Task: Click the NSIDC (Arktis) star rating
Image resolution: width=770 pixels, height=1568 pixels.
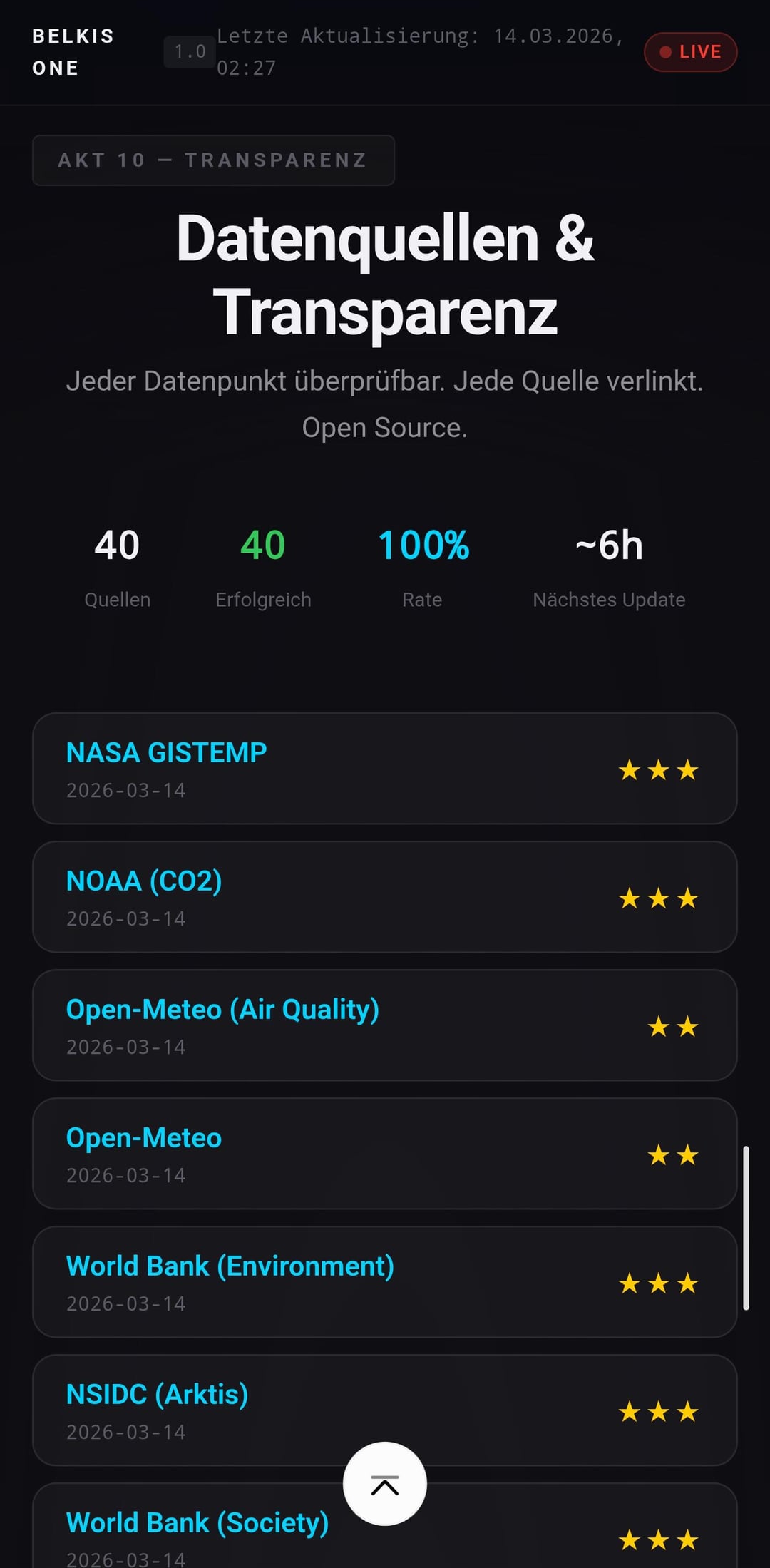Action: (658, 1412)
